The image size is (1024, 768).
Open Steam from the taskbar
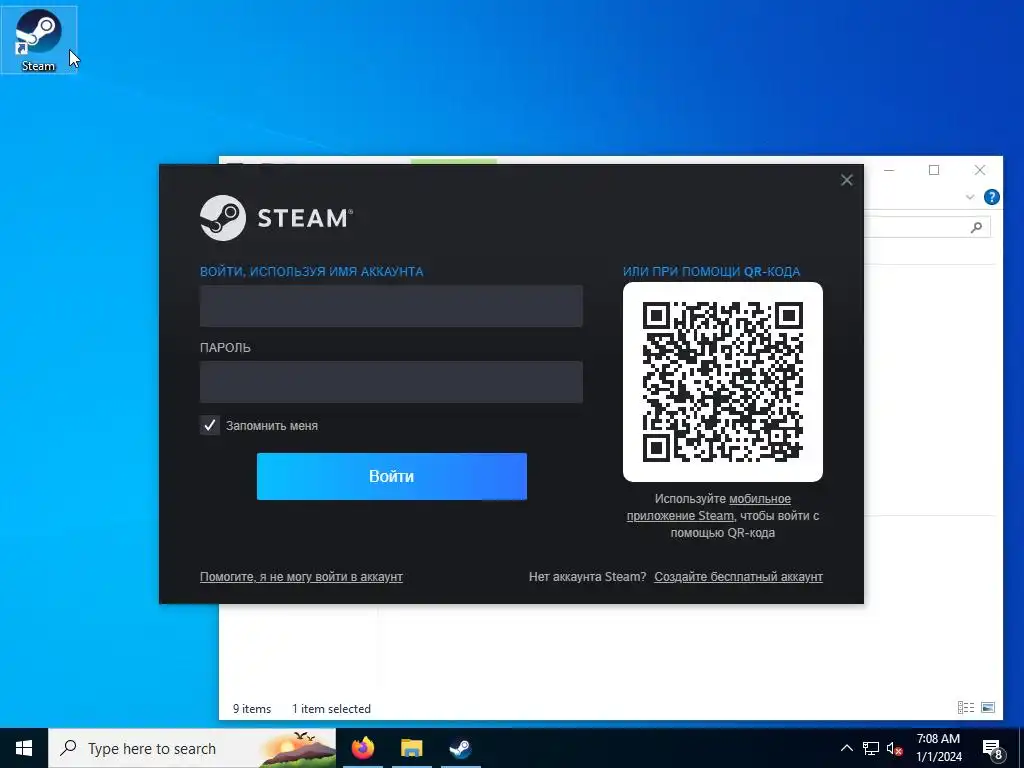460,748
